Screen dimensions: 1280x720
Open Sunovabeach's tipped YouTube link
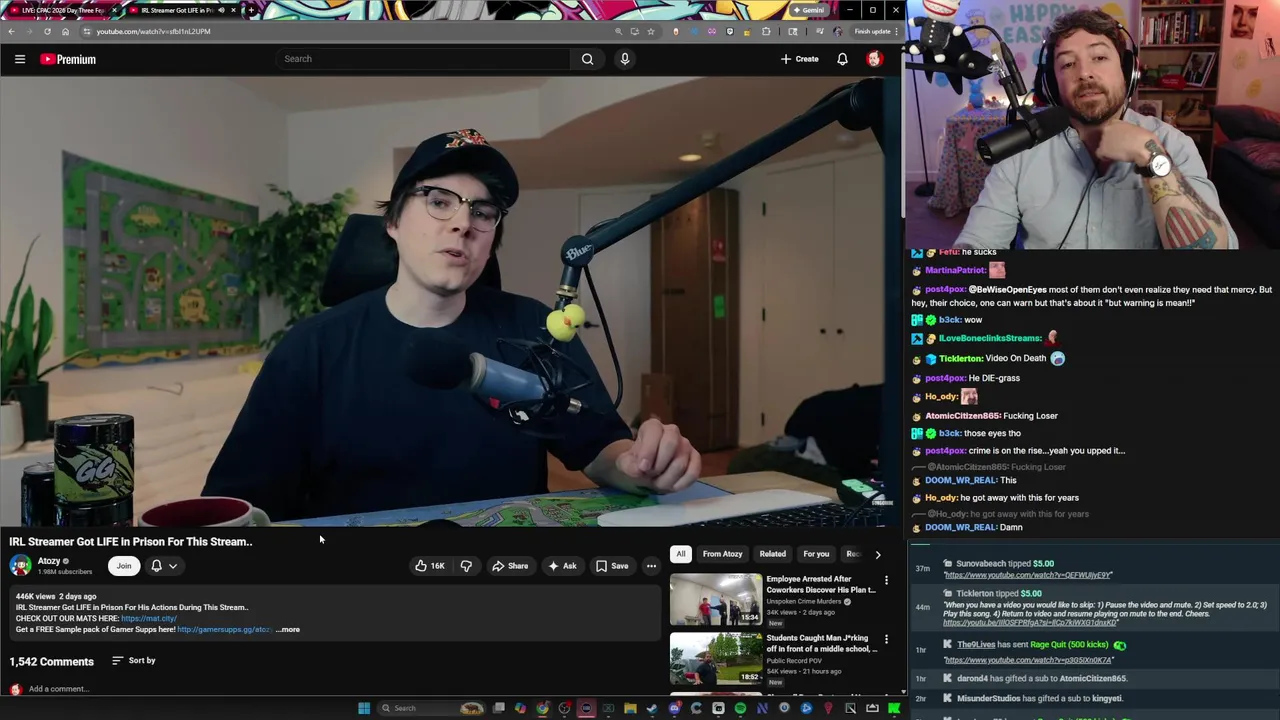pos(1028,575)
